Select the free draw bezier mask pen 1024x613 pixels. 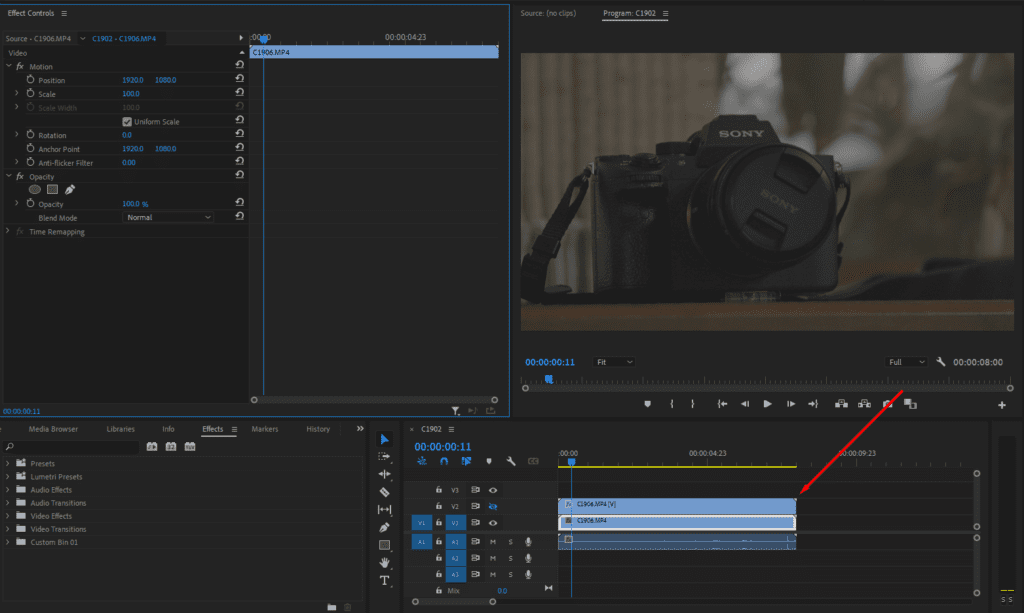click(70, 189)
